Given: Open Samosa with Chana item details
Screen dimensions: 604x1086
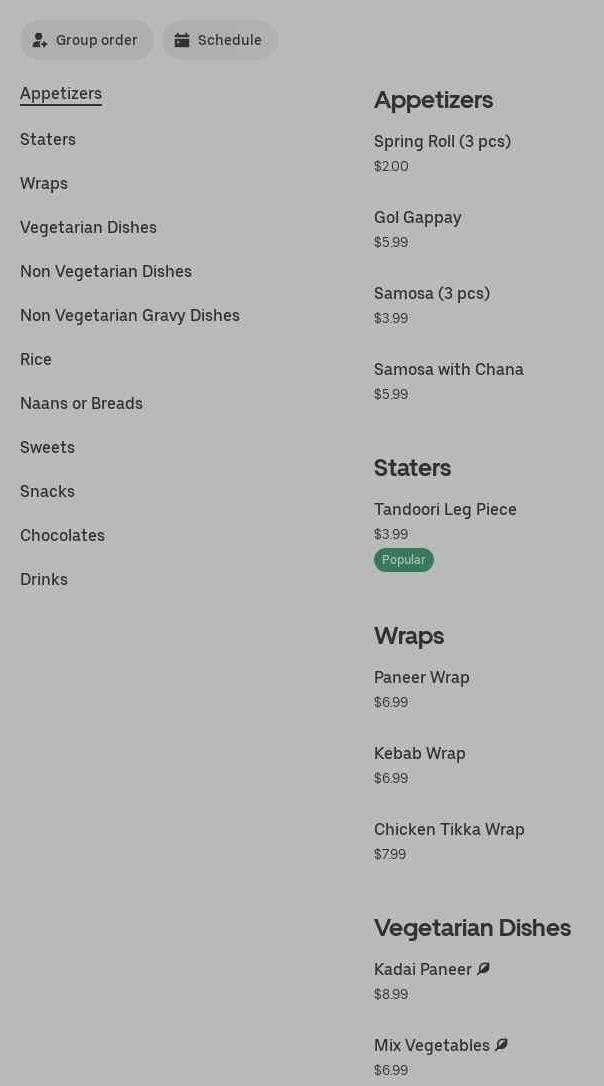Looking at the screenshot, I should [x=449, y=370].
